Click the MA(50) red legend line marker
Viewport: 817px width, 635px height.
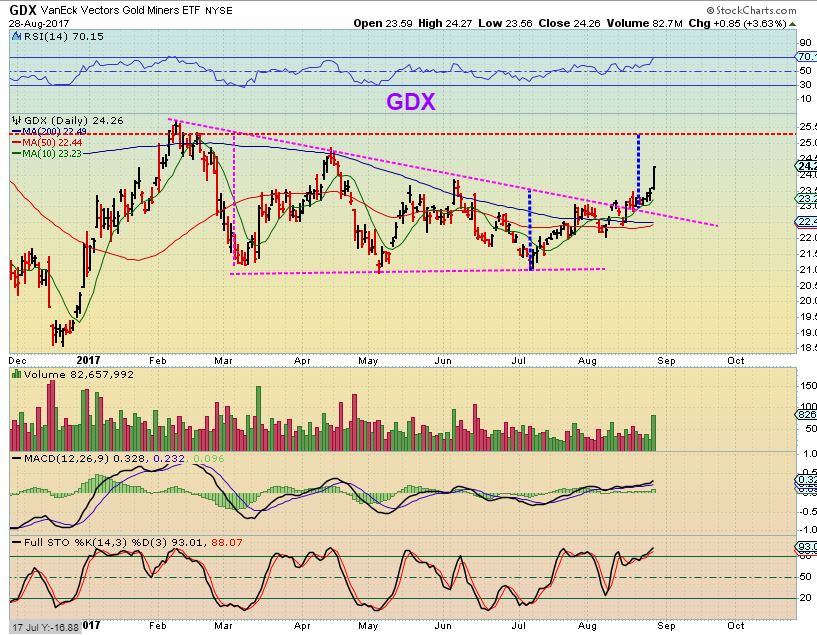pos(17,142)
